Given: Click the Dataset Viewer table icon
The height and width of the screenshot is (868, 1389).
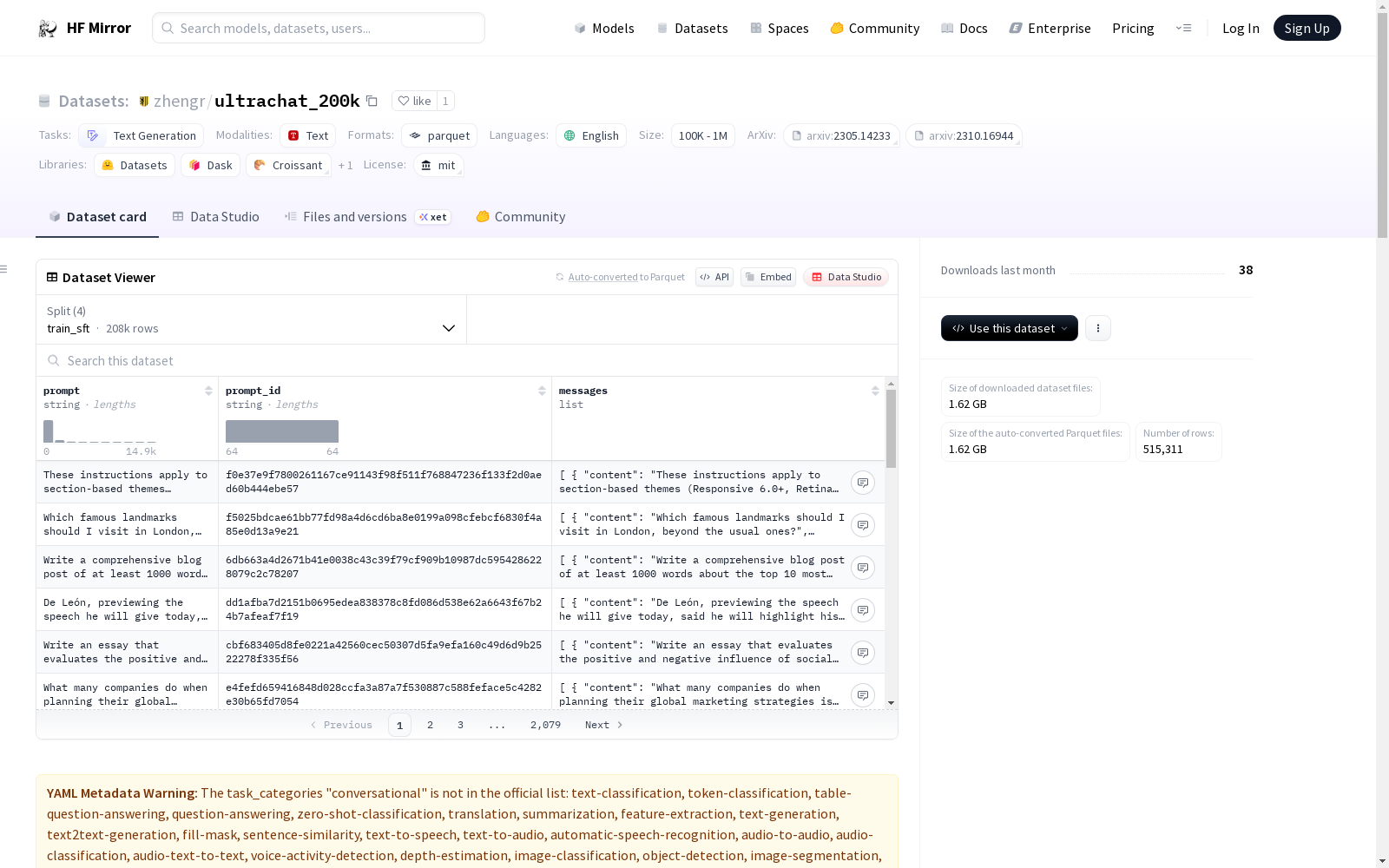Looking at the screenshot, I should pos(52,277).
